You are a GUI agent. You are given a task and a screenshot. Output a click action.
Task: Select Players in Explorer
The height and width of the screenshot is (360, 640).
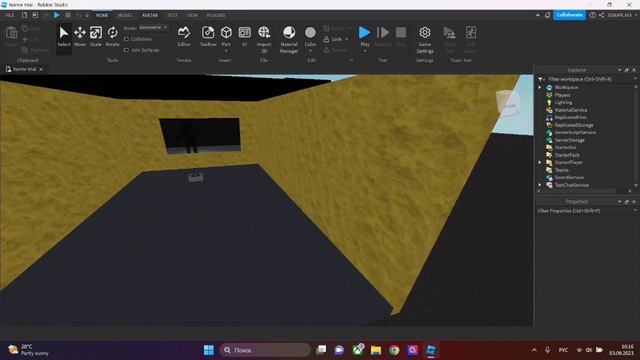pos(562,95)
